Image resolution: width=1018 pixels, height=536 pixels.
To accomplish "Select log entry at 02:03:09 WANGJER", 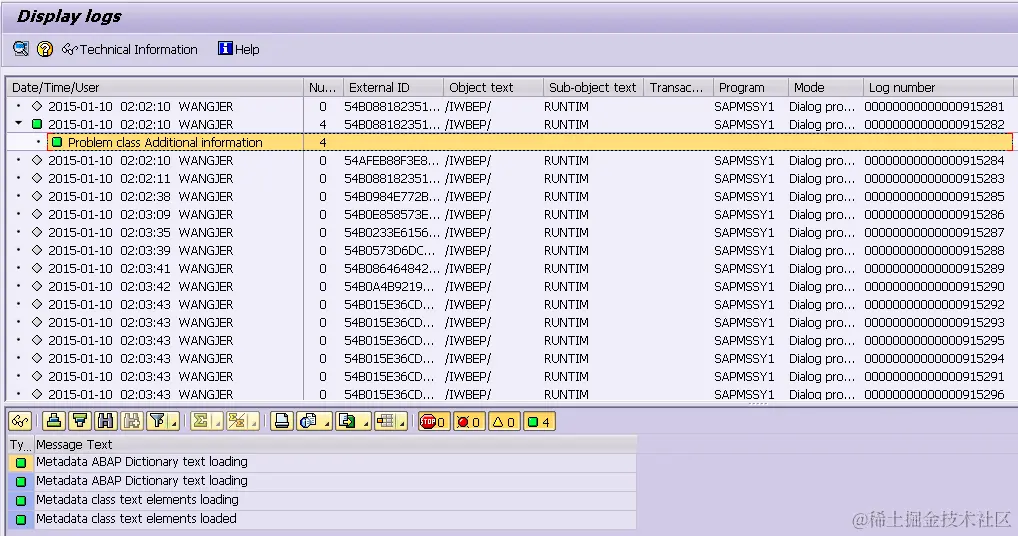I will (510, 214).
